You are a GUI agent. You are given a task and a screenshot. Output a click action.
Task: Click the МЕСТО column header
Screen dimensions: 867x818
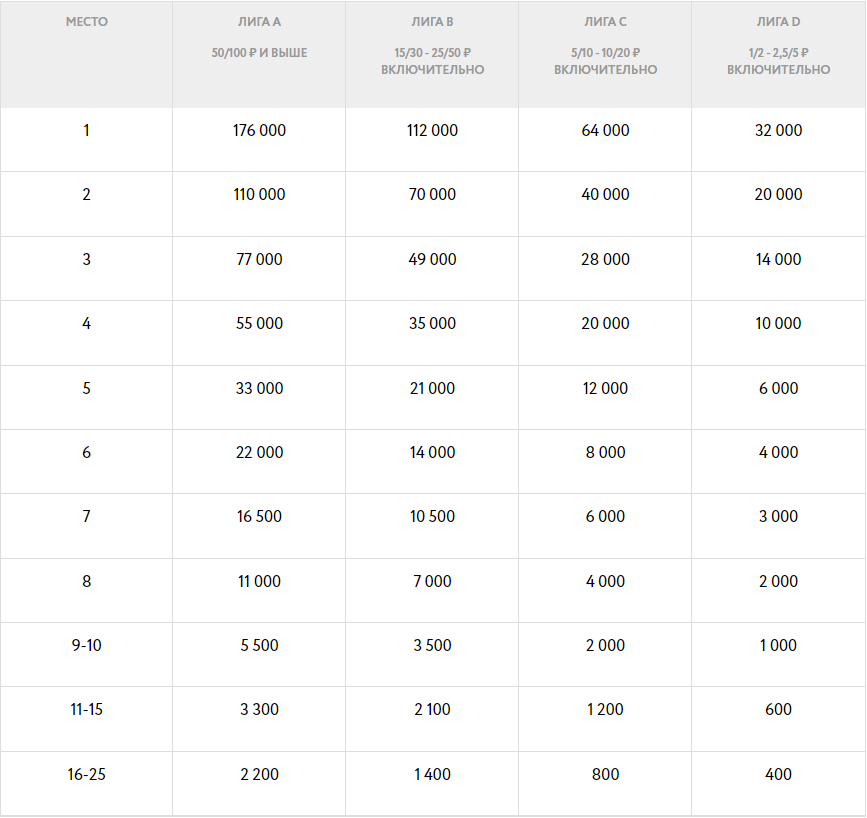coord(86,21)
